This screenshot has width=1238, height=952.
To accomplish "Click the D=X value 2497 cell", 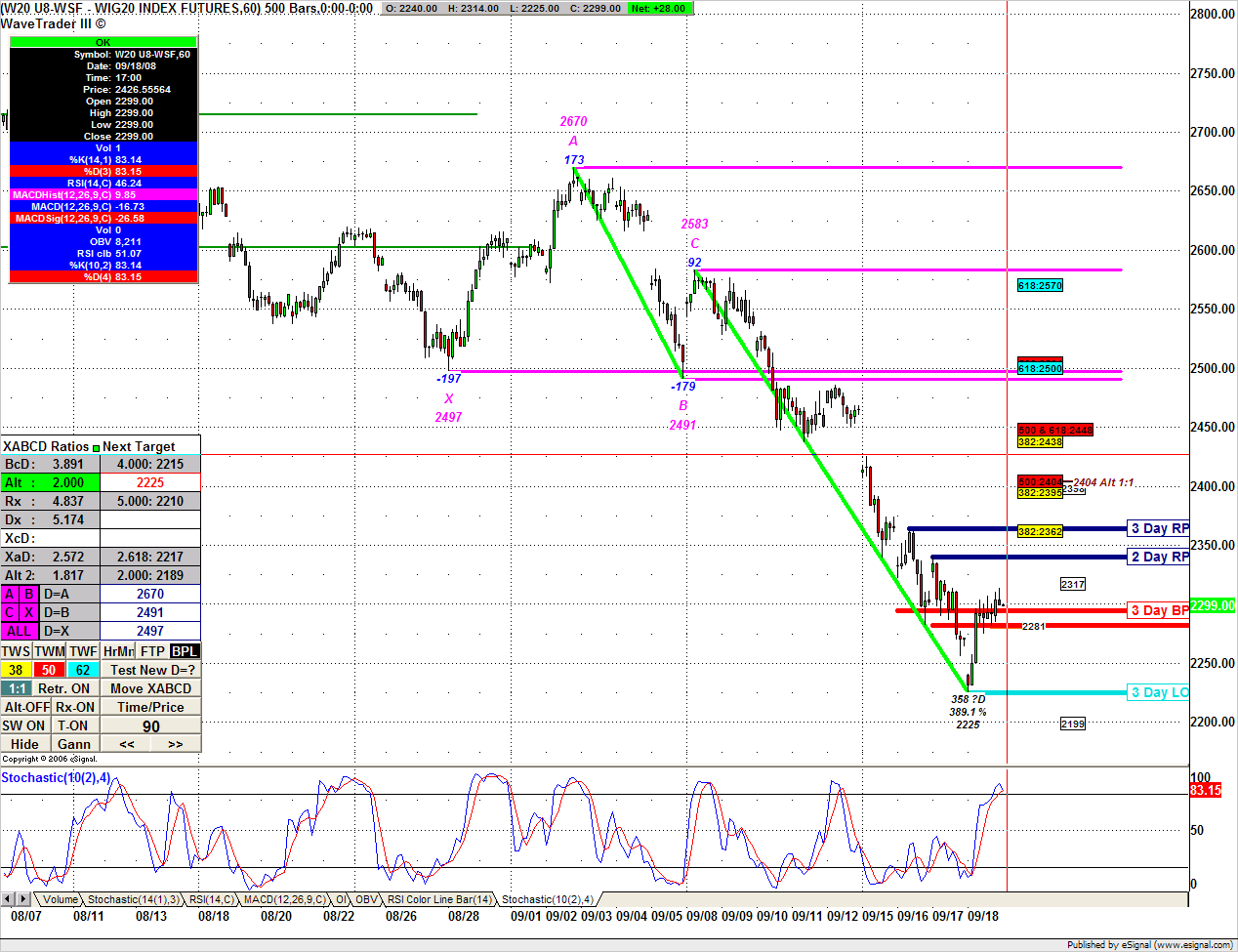I will coord(150,631).
